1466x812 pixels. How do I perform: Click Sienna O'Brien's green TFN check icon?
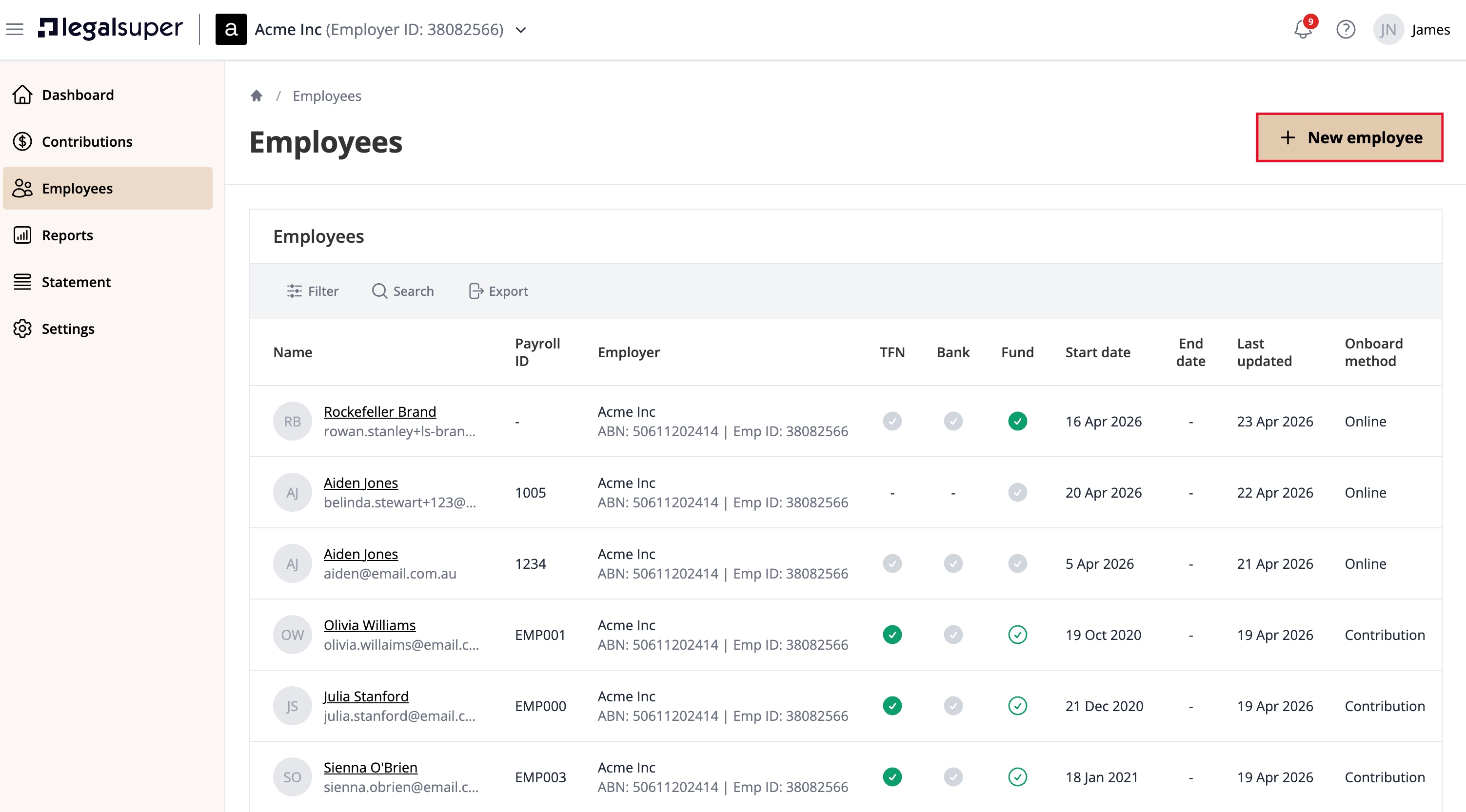(x=892, y=777)
